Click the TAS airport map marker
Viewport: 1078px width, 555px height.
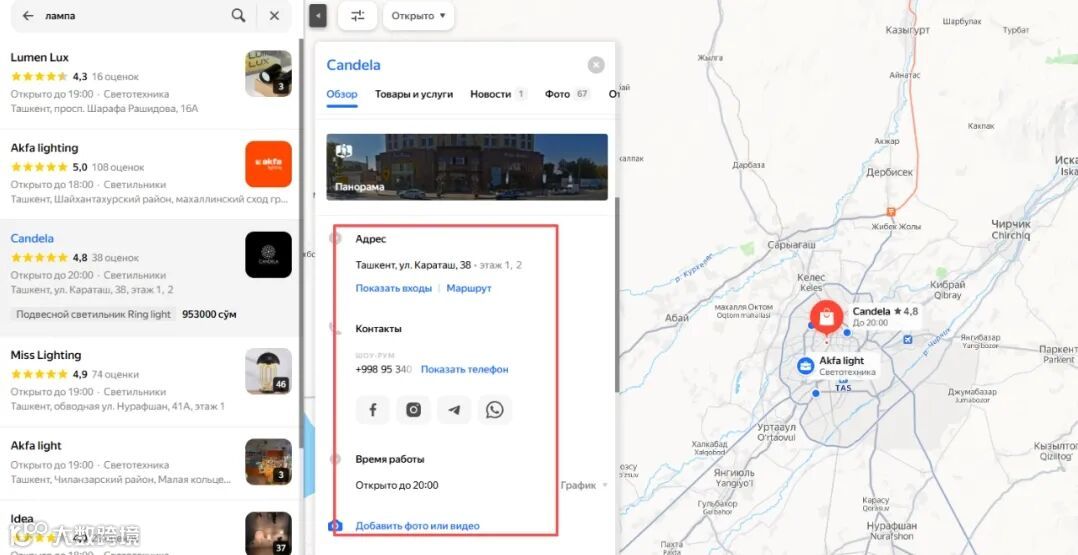[843, 384]
